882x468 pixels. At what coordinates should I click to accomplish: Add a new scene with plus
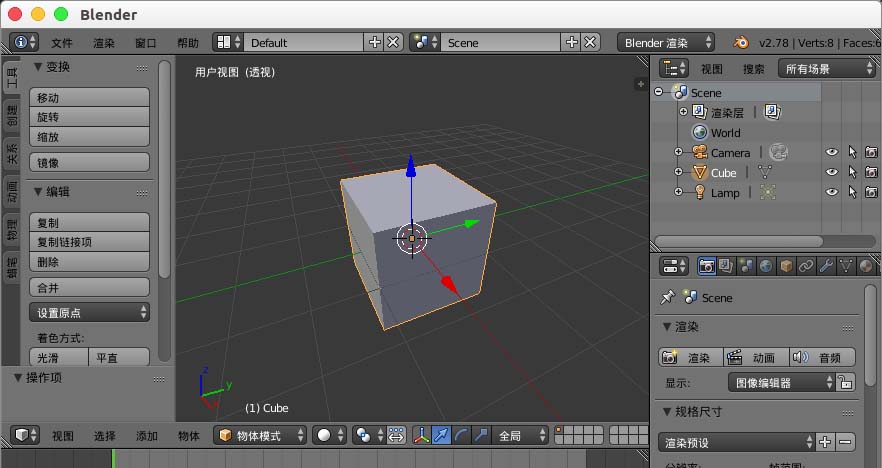(572, 42)
